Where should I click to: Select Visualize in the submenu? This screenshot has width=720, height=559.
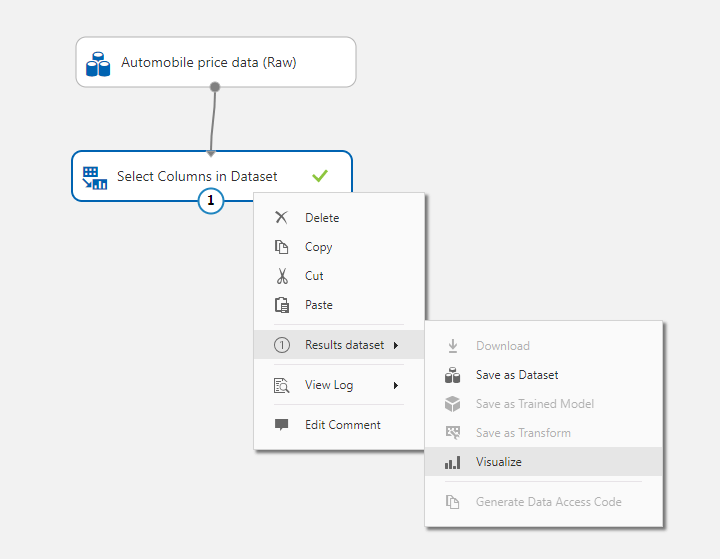click(544, 462)
